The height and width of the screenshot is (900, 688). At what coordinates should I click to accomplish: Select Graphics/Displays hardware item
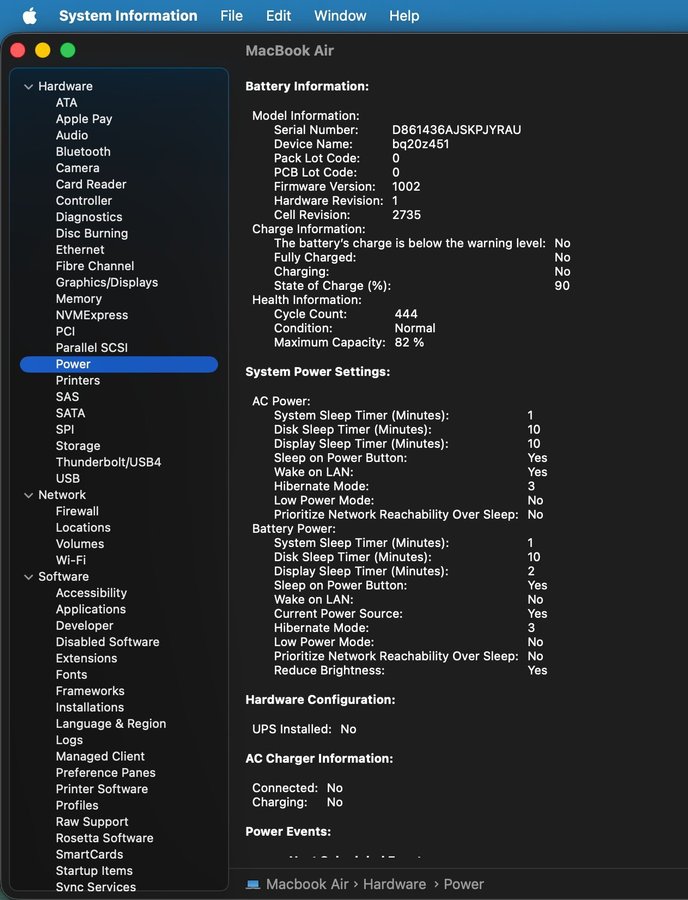tap(107, 282)
